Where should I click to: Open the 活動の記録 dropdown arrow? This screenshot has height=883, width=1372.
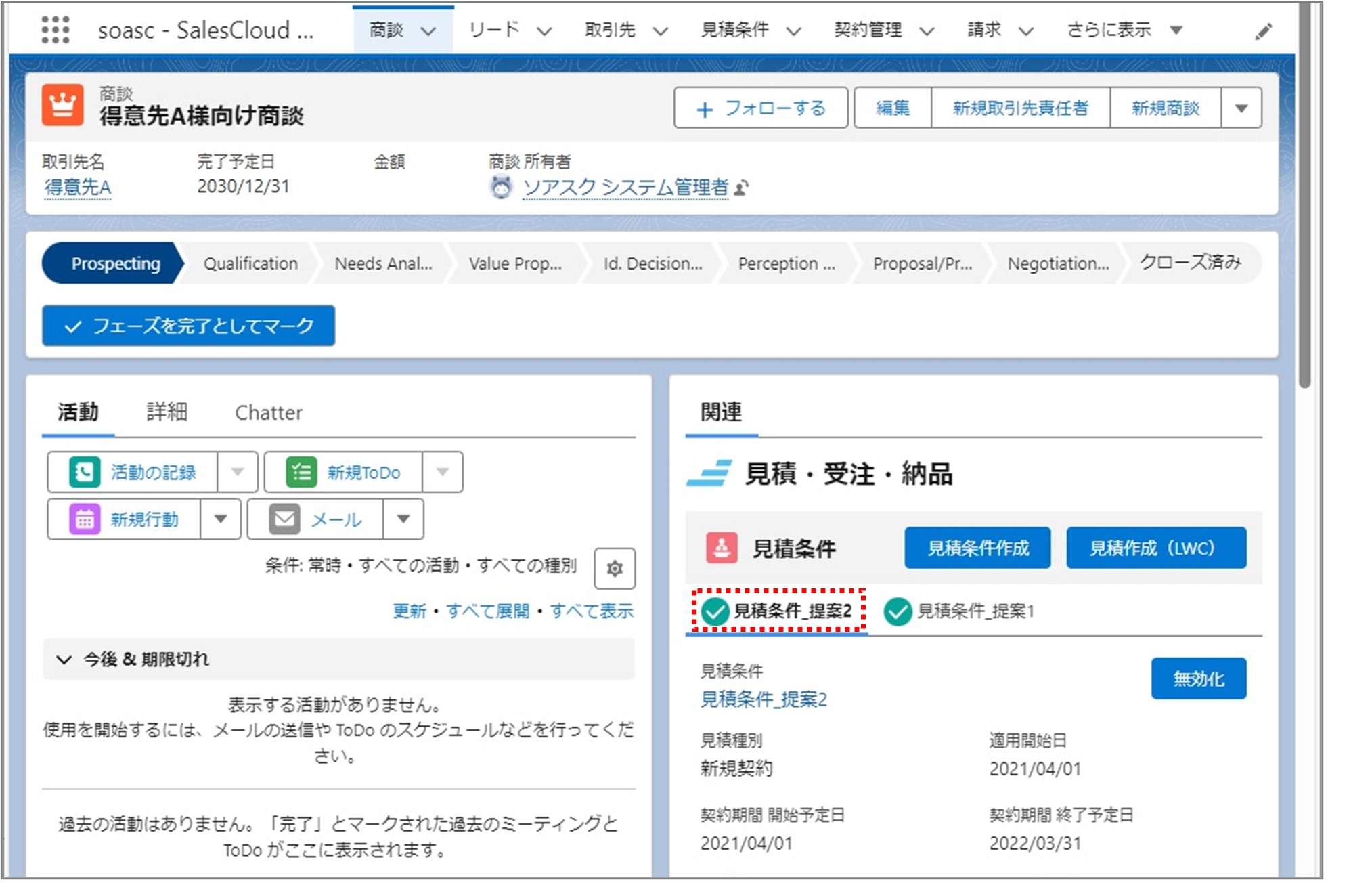[238, 472]
